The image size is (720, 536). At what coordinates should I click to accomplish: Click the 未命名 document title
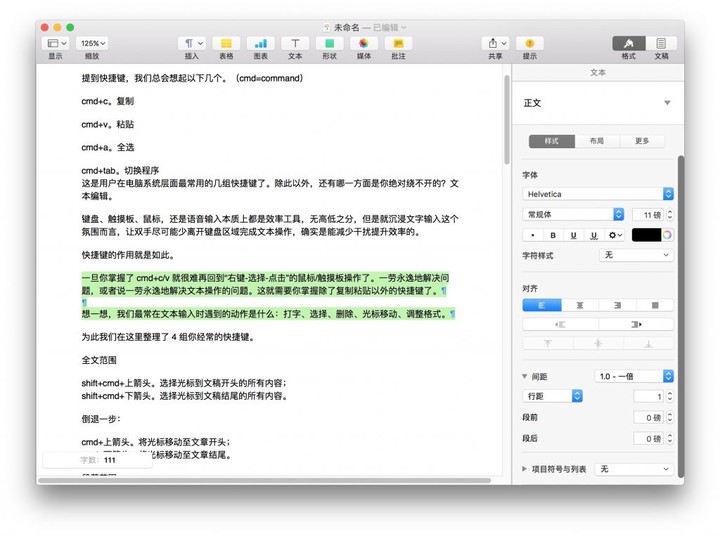point(346,28)
